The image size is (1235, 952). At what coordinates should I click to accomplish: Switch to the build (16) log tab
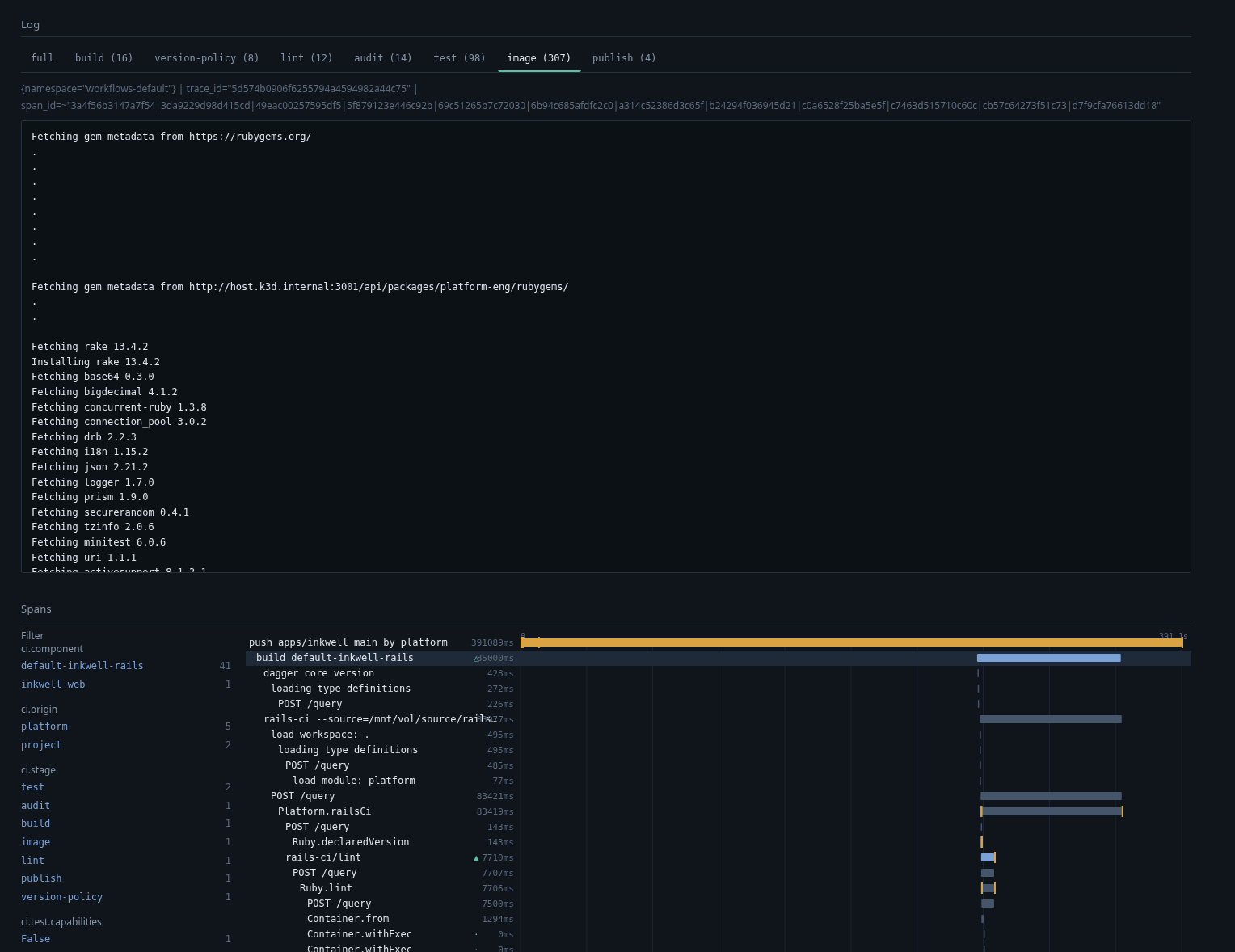point(104,58)
